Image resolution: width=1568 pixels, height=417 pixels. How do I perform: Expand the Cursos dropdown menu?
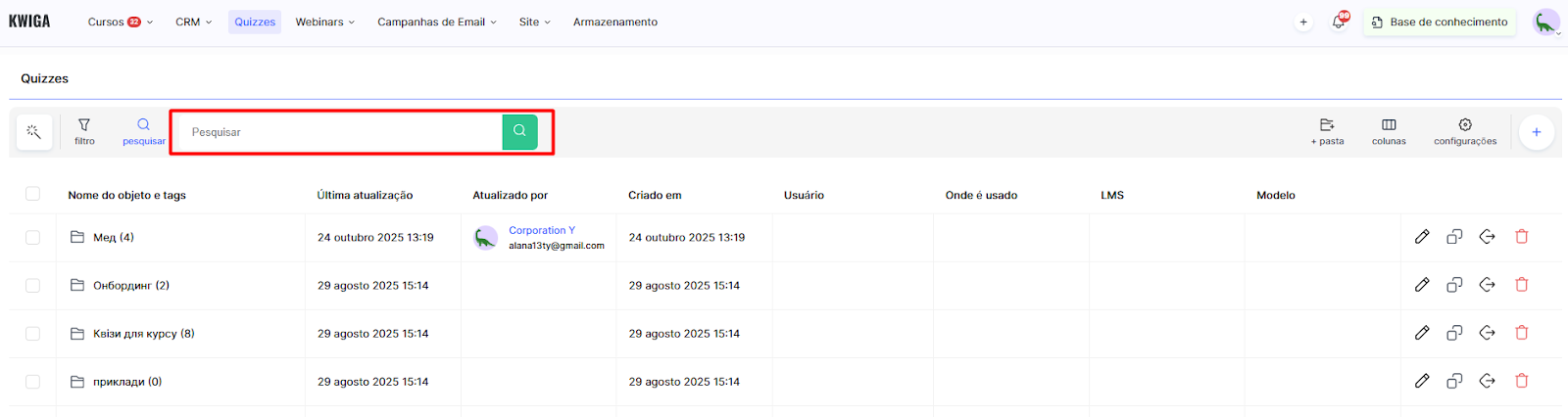click(x=120, y=22)
